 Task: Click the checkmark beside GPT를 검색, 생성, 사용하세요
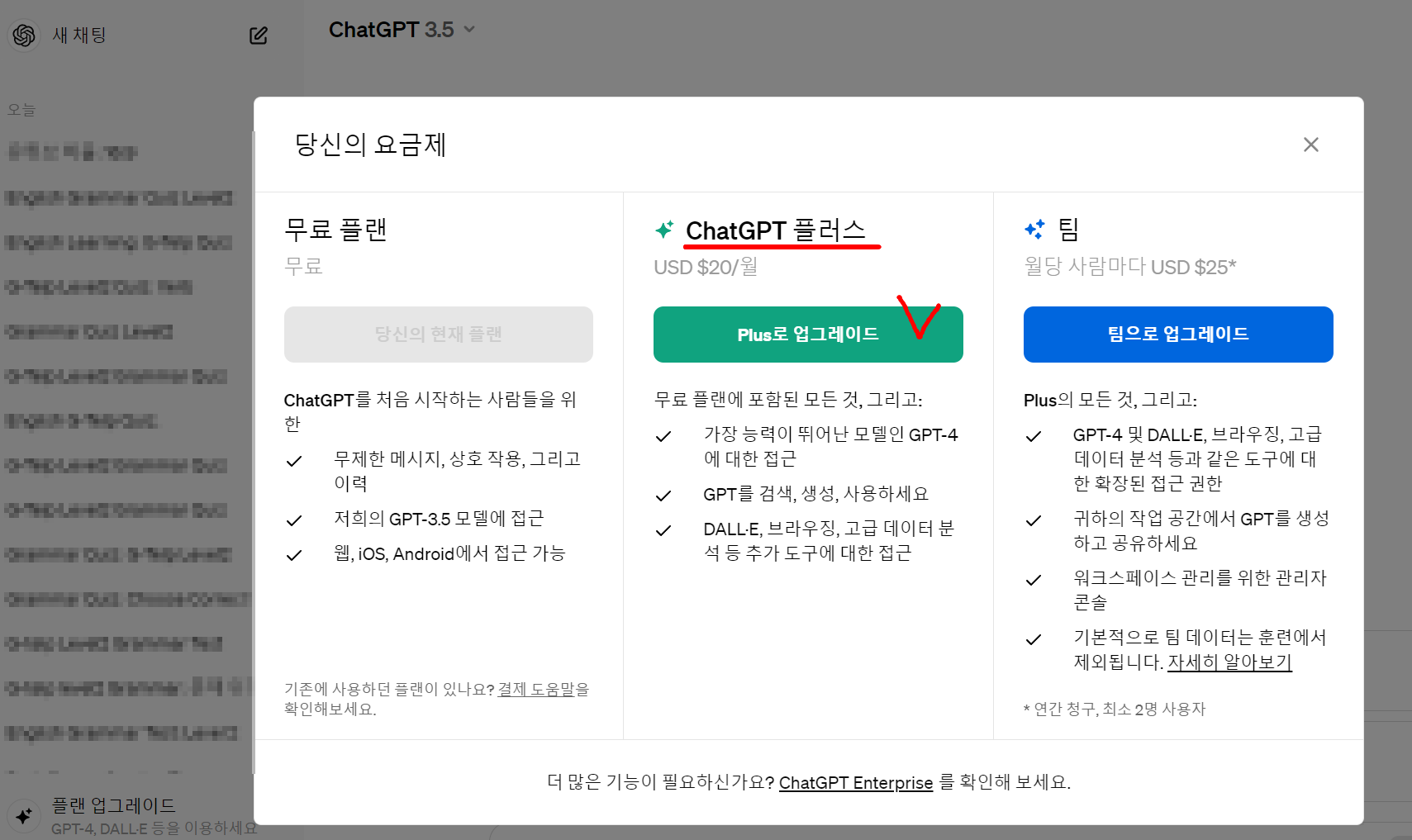(x=663, y=496)
